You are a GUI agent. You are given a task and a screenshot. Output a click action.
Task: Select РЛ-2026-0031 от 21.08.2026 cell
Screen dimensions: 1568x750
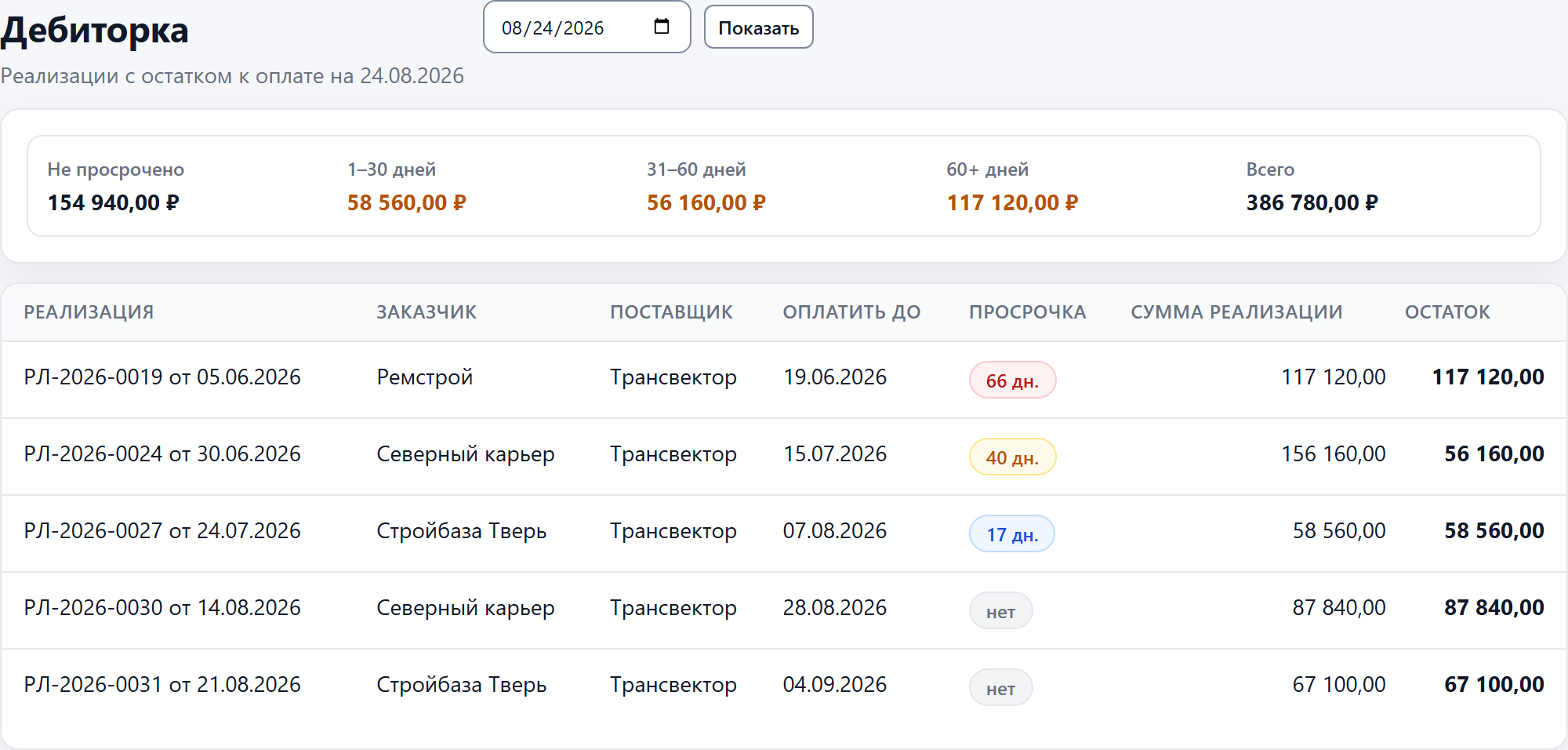pyautogui.click(x=162, y=685)
